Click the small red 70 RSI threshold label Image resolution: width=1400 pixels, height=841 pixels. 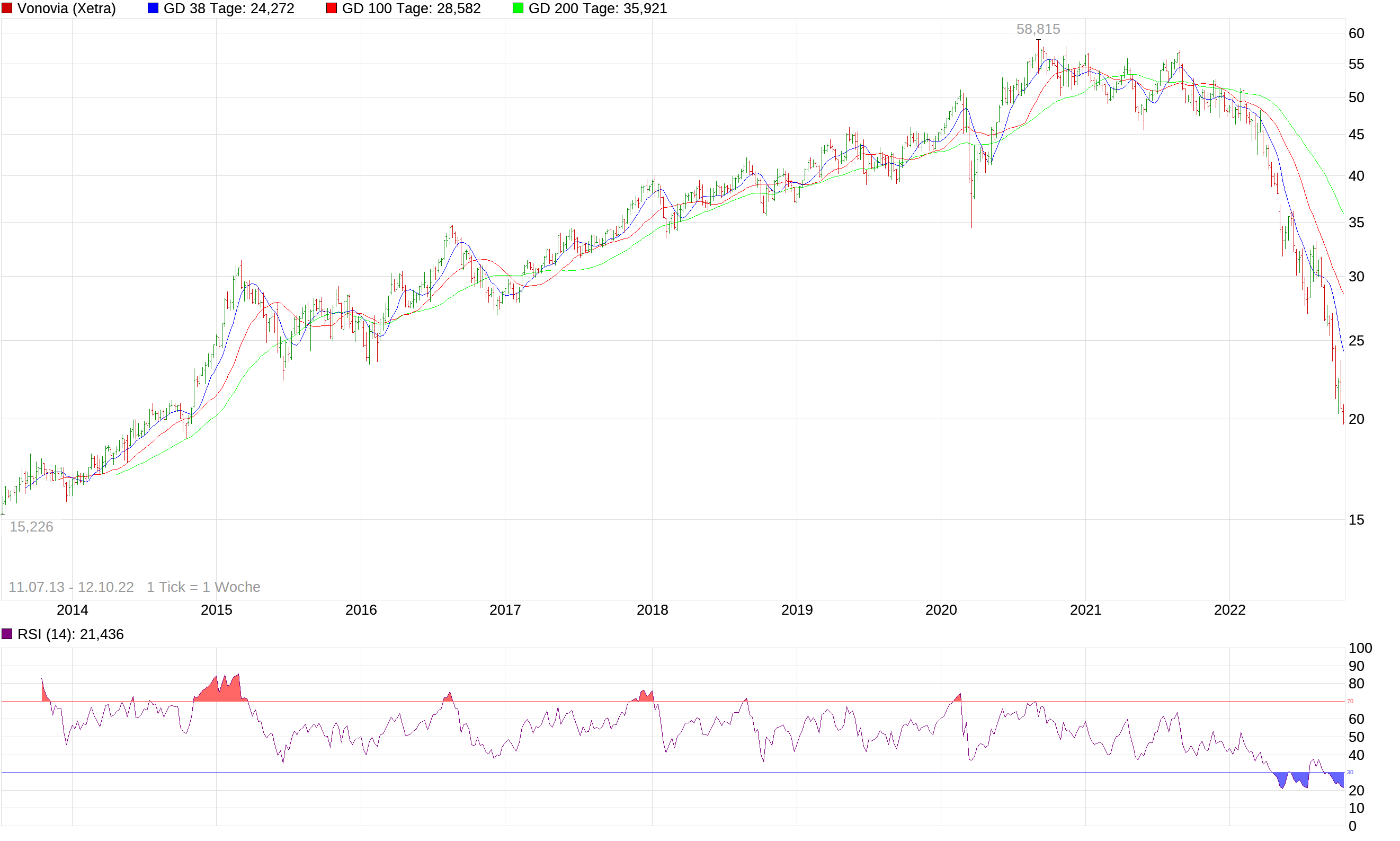click(1350, 702)
